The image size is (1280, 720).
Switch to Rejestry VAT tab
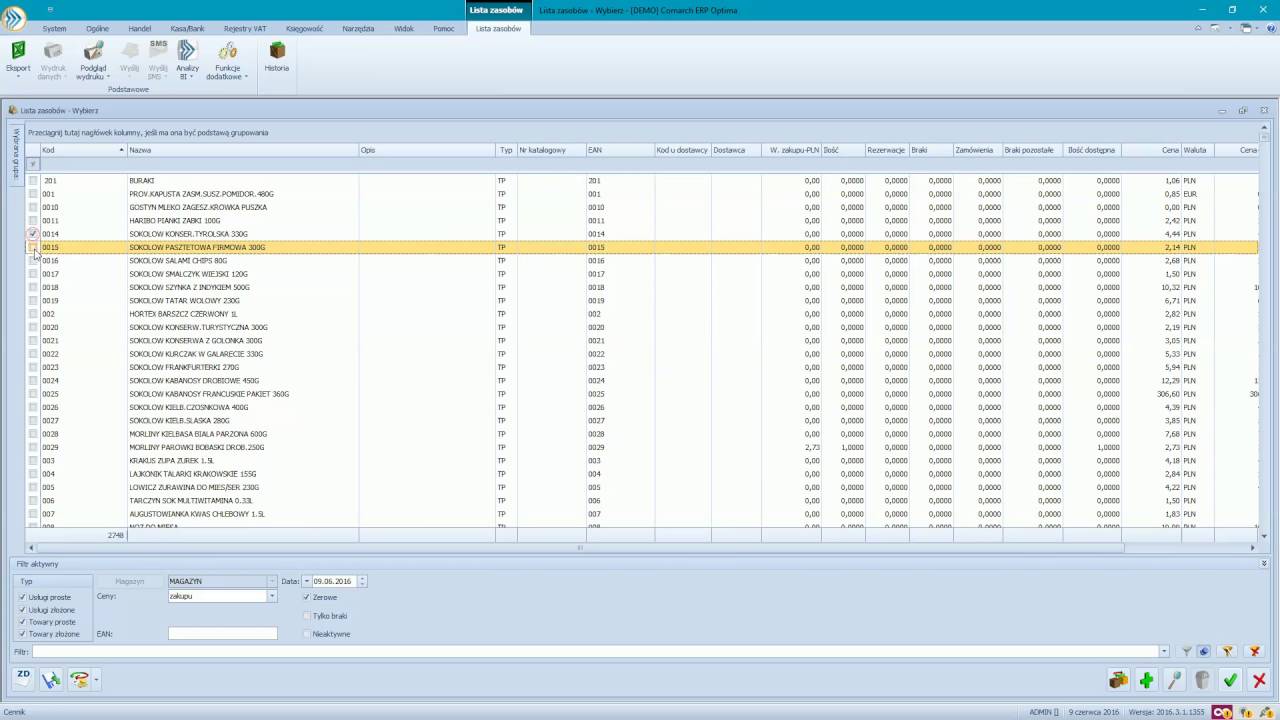click(245, 29)
